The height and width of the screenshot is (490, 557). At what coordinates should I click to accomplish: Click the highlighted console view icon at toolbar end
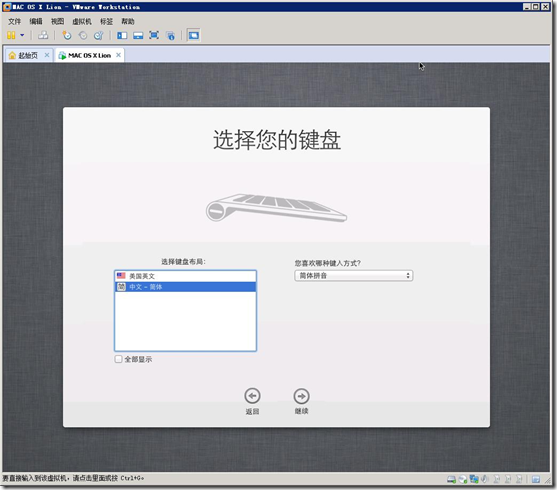[x=194, y=35]
